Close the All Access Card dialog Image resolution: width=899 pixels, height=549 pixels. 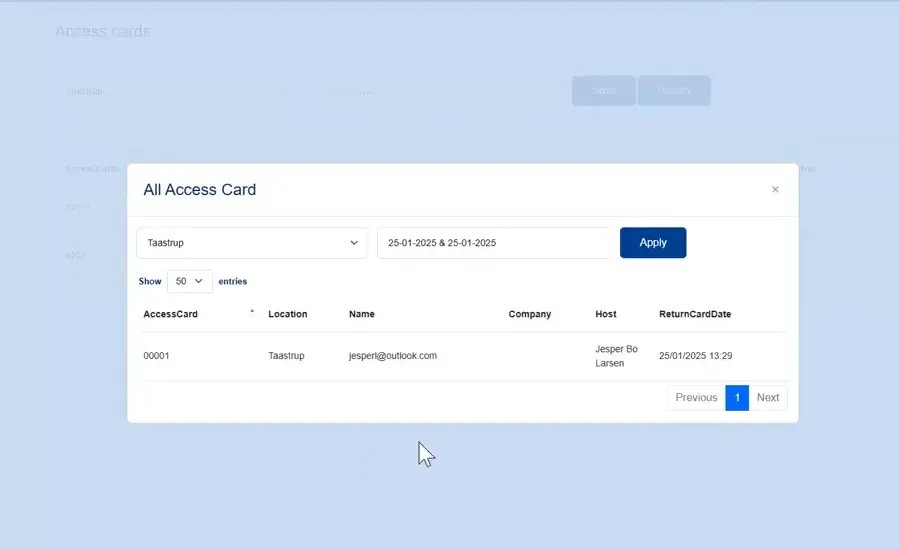pos(775,190)
